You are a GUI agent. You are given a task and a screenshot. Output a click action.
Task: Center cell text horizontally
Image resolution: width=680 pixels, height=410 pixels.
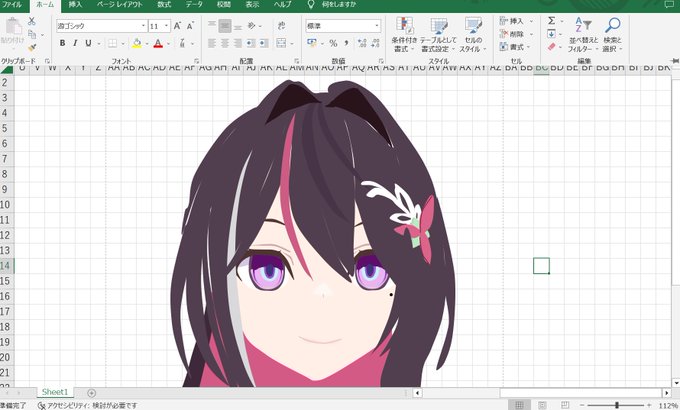(x=225, y=43)
